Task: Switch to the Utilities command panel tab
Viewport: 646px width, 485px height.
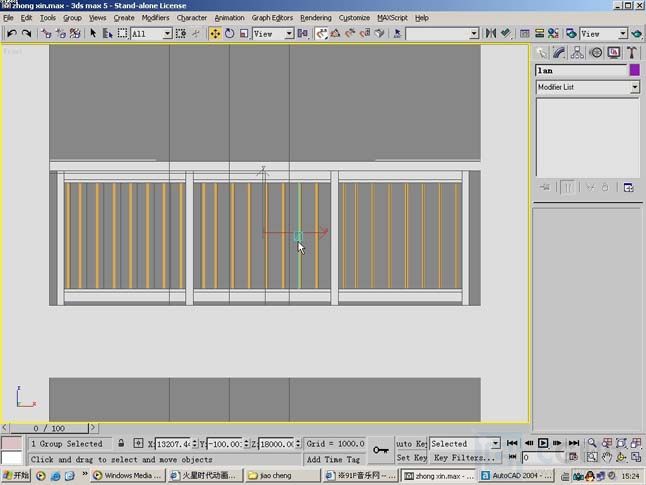Action: point(632,52)
